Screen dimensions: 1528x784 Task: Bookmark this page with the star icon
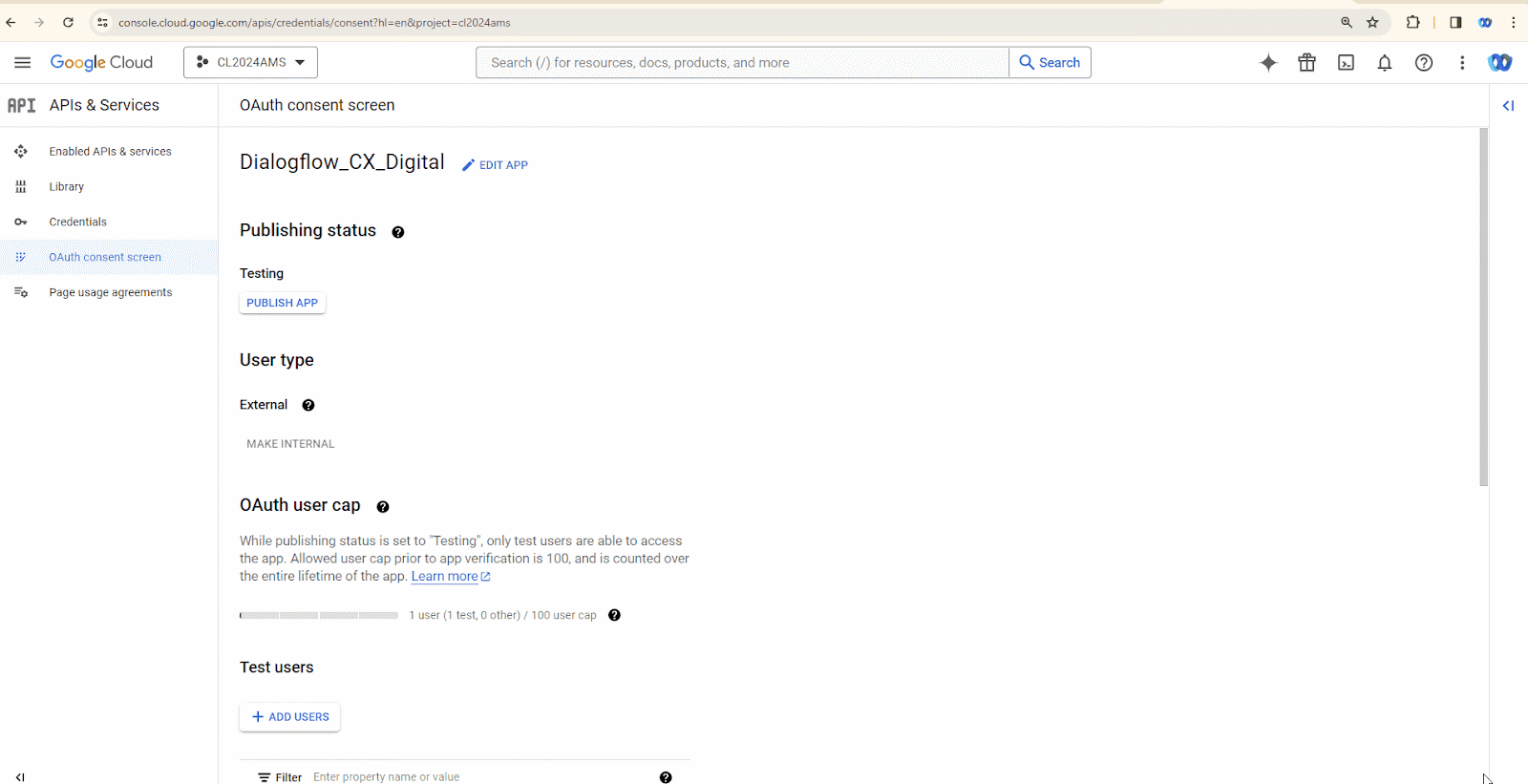(x=1372, y=22)
